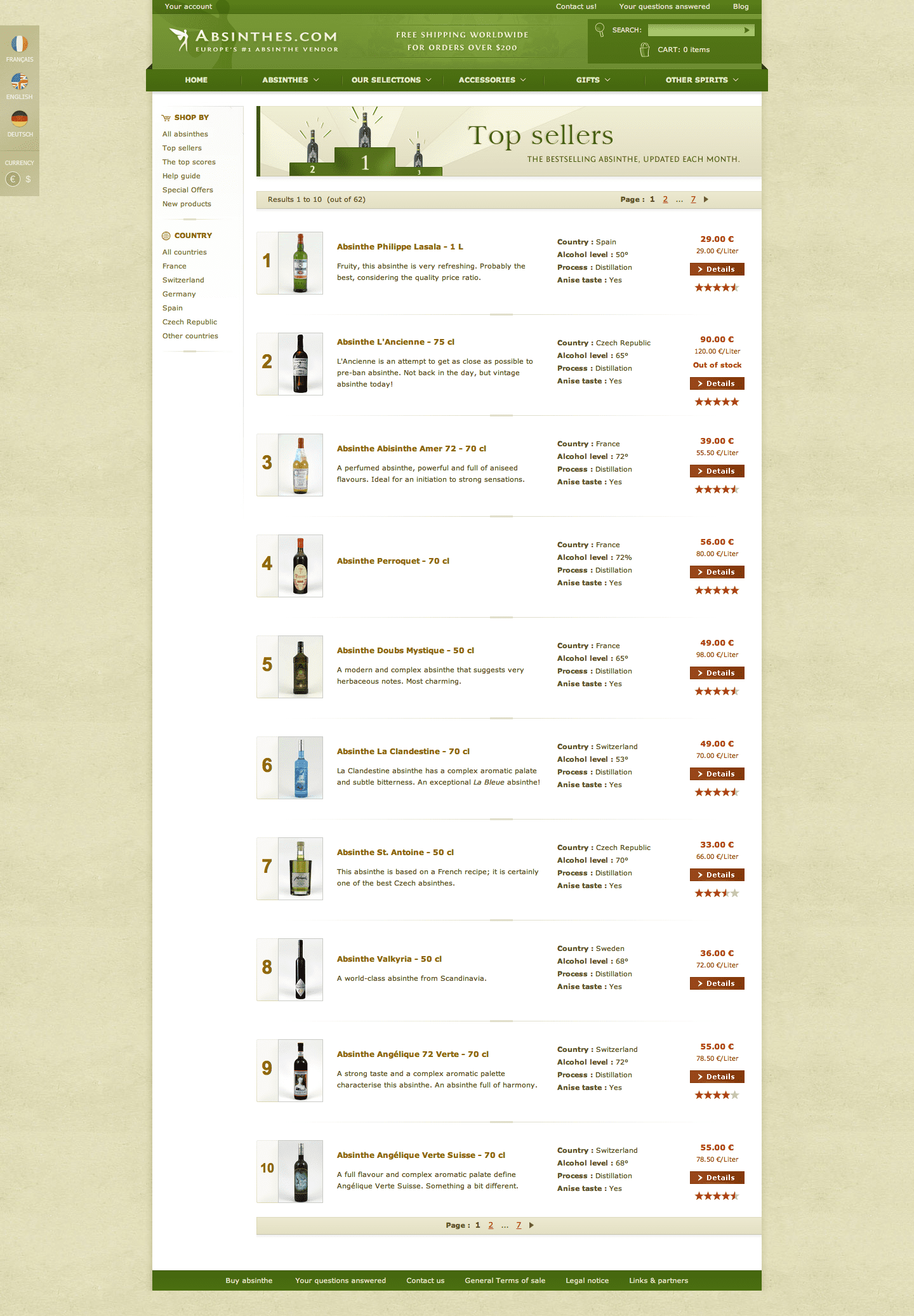The image size is (914, 1316).
Task: Click the Absinthes.com fairy logo
Action: click(x=180, y=39)
